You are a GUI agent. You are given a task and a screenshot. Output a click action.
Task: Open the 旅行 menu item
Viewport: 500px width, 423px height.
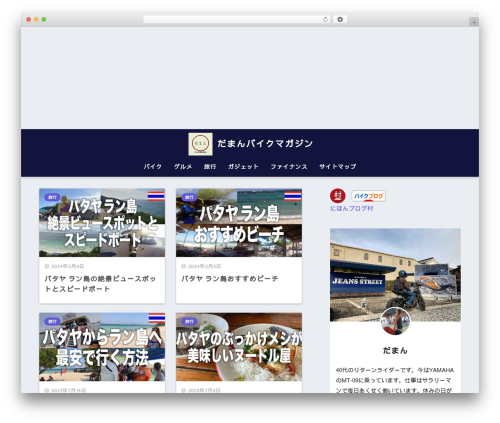tap(210, 166)
